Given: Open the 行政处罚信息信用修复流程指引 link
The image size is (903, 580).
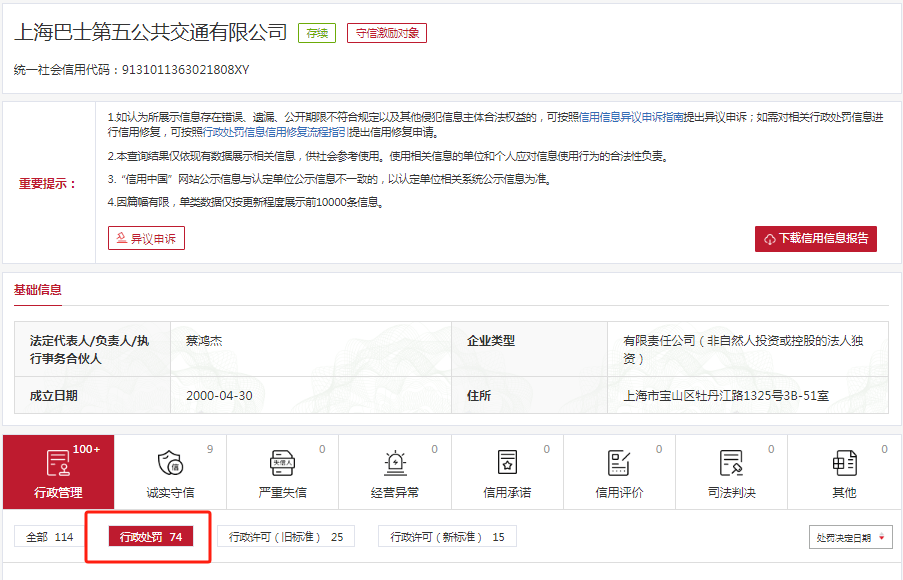Looking at the screenshot, I should click(x=275, y=132).
